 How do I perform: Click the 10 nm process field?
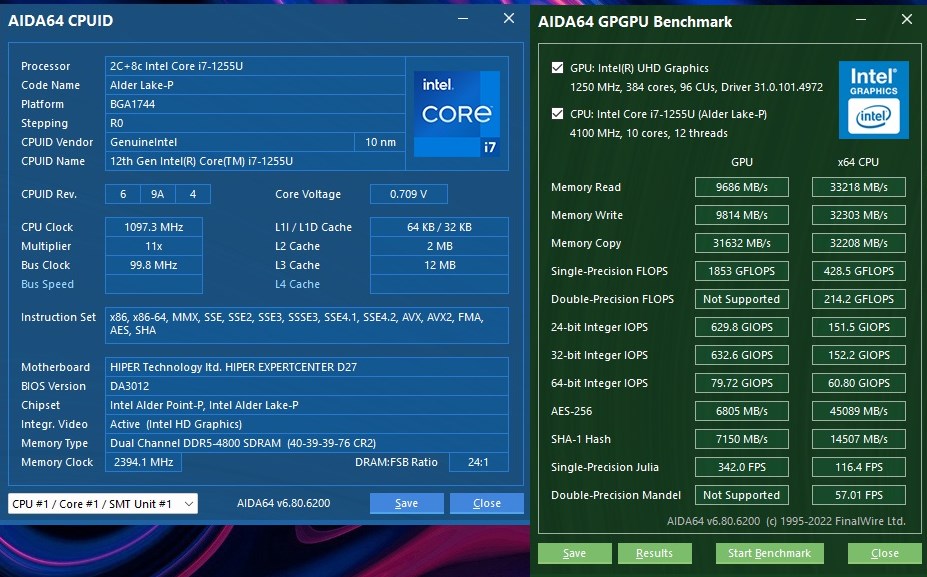tap(380, 142)
